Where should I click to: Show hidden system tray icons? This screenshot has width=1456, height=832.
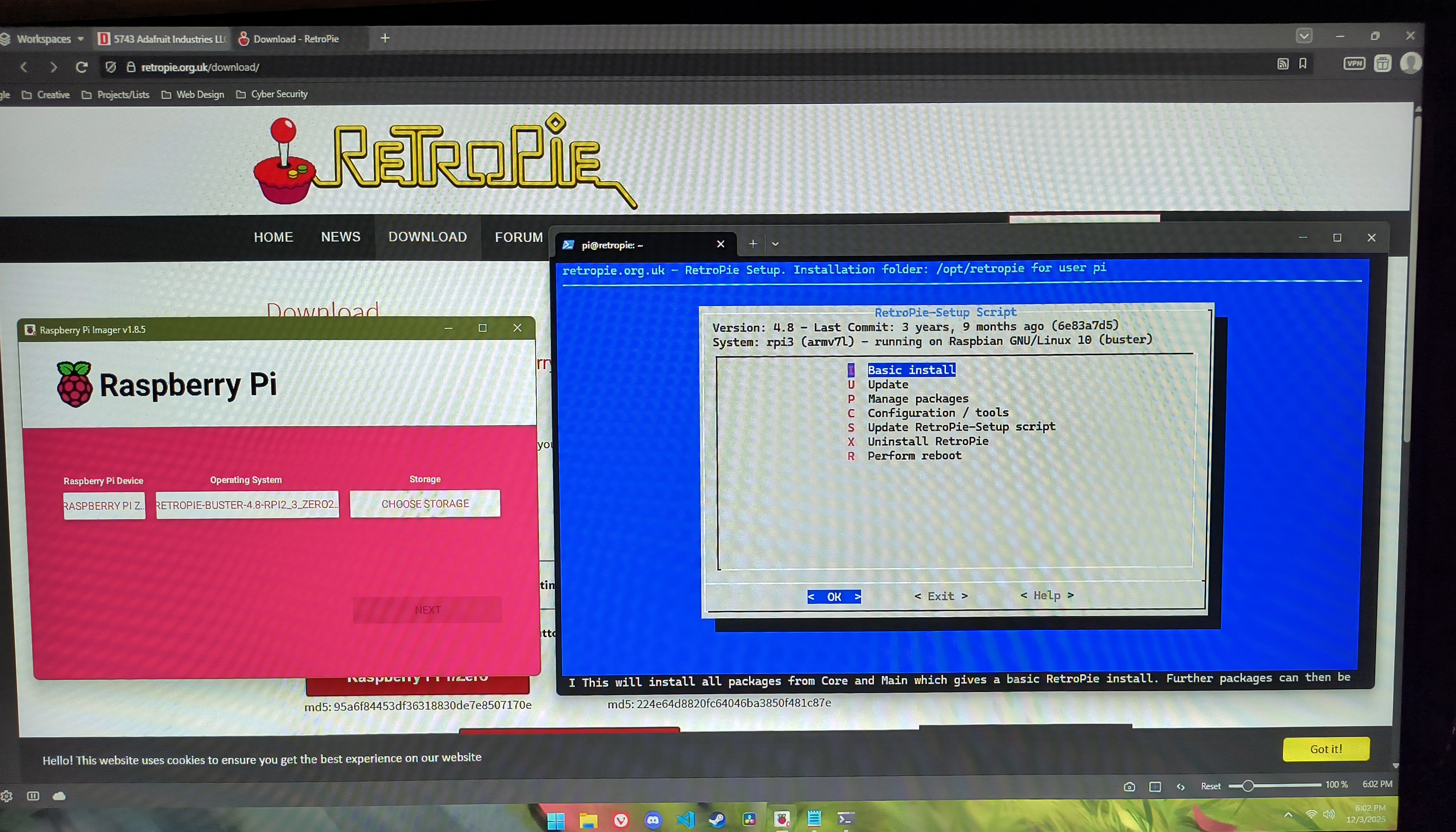1288,814
